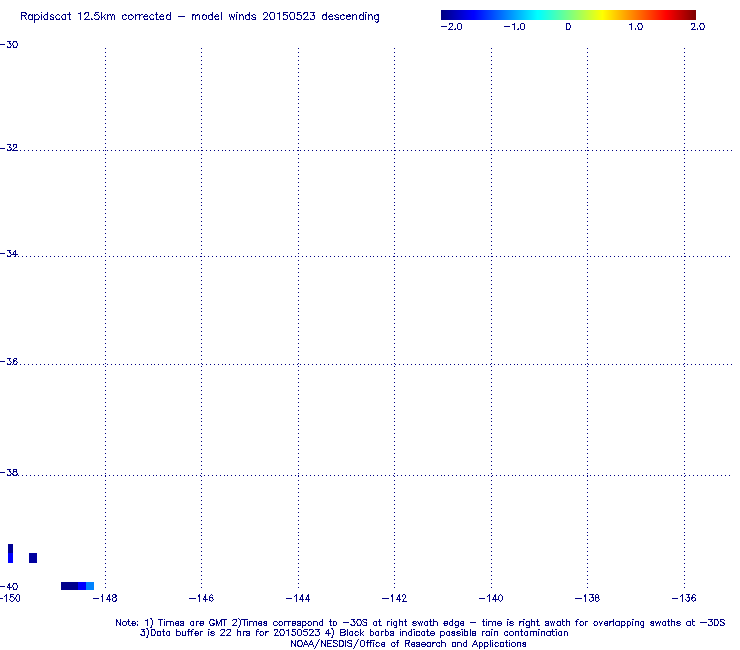740x650 pixels.
Task: Click the -138 longitude axis label
Action: (587, 599)
